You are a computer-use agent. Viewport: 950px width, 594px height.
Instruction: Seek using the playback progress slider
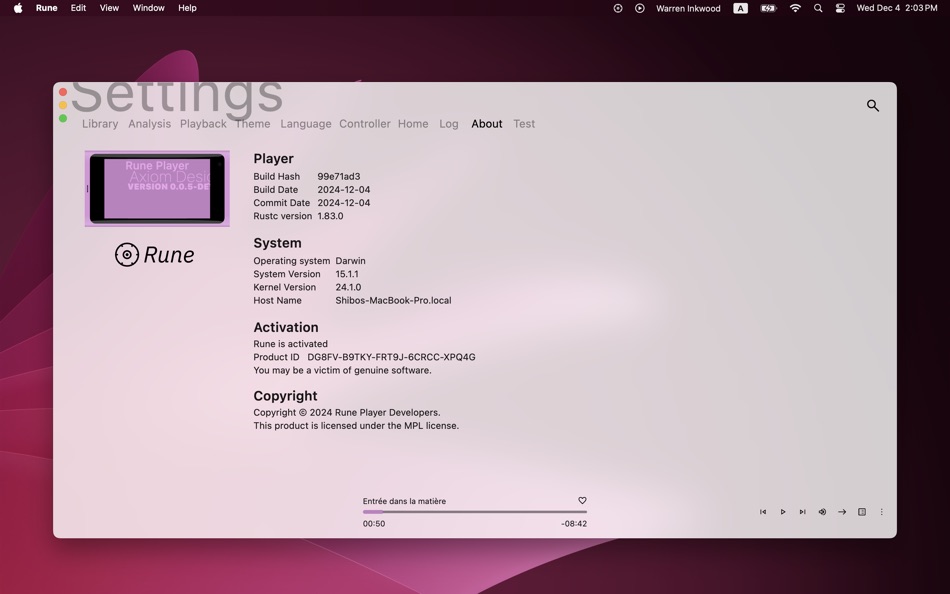coord(475,511)
